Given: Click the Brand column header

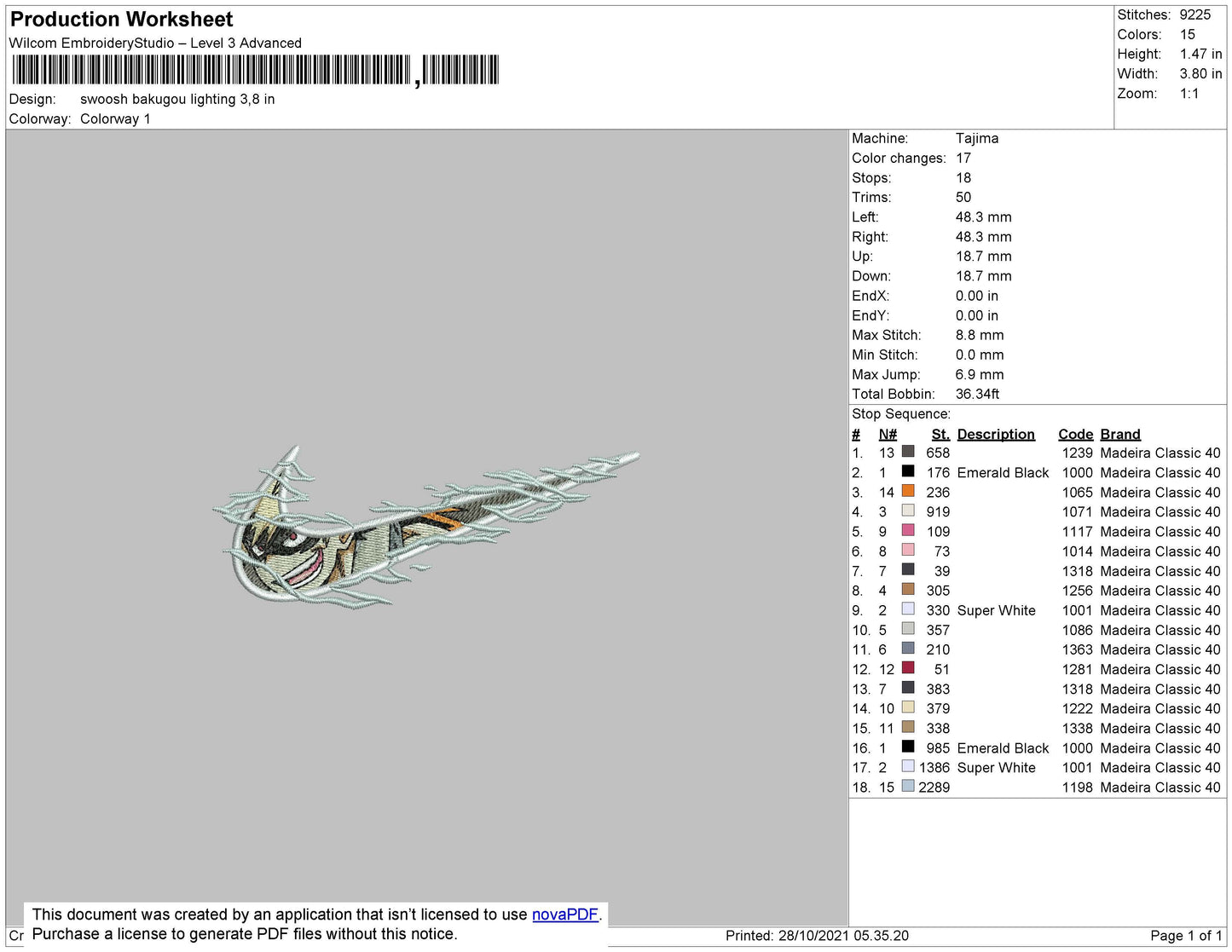Looking at the screenshot, I should (1120, 434).
